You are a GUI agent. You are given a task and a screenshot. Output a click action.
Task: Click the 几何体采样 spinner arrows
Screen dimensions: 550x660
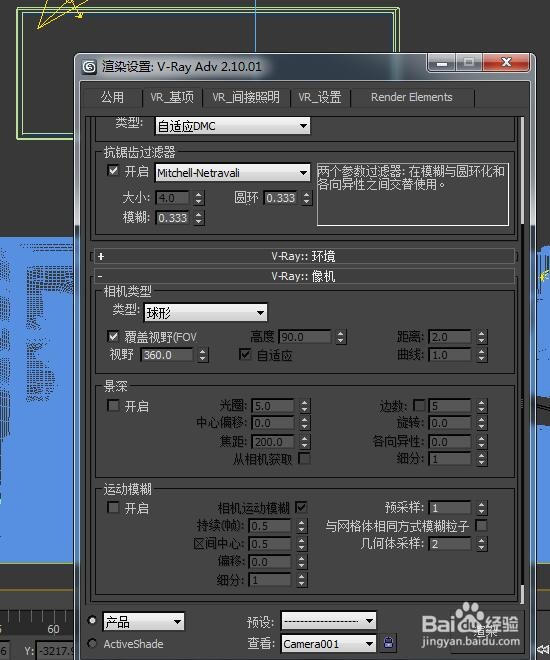[482, 544]
